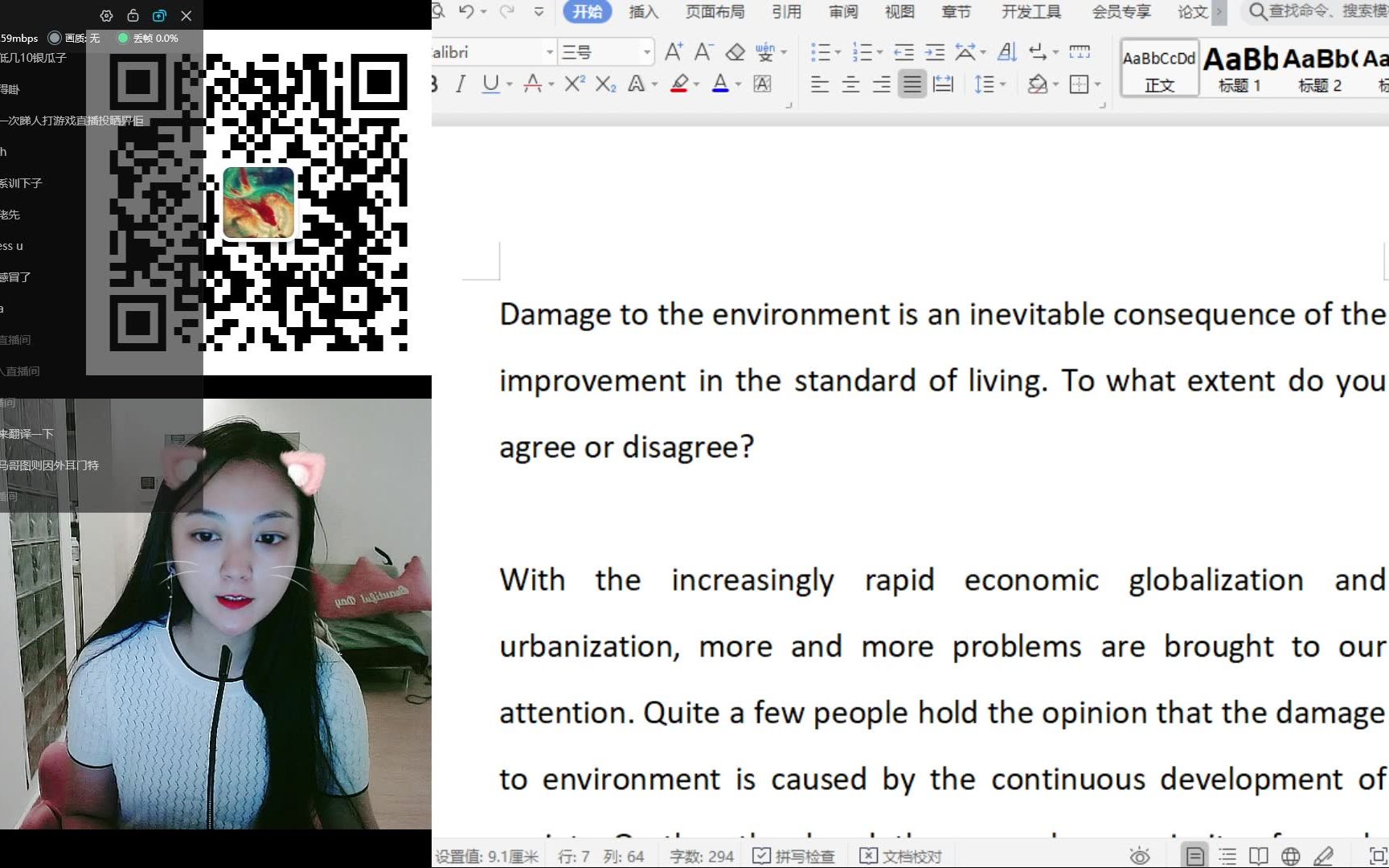Open the 开发工具 tab

click(x=1031, y=11)
